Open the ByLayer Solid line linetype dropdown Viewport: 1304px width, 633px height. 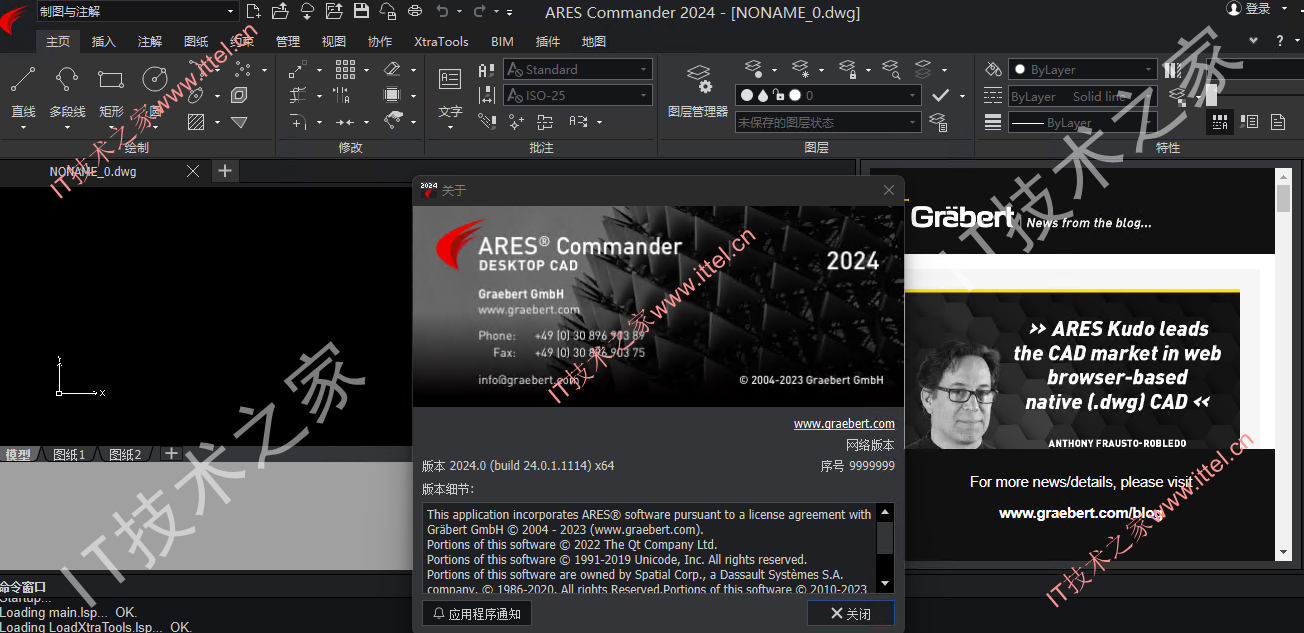(1082, 96)
